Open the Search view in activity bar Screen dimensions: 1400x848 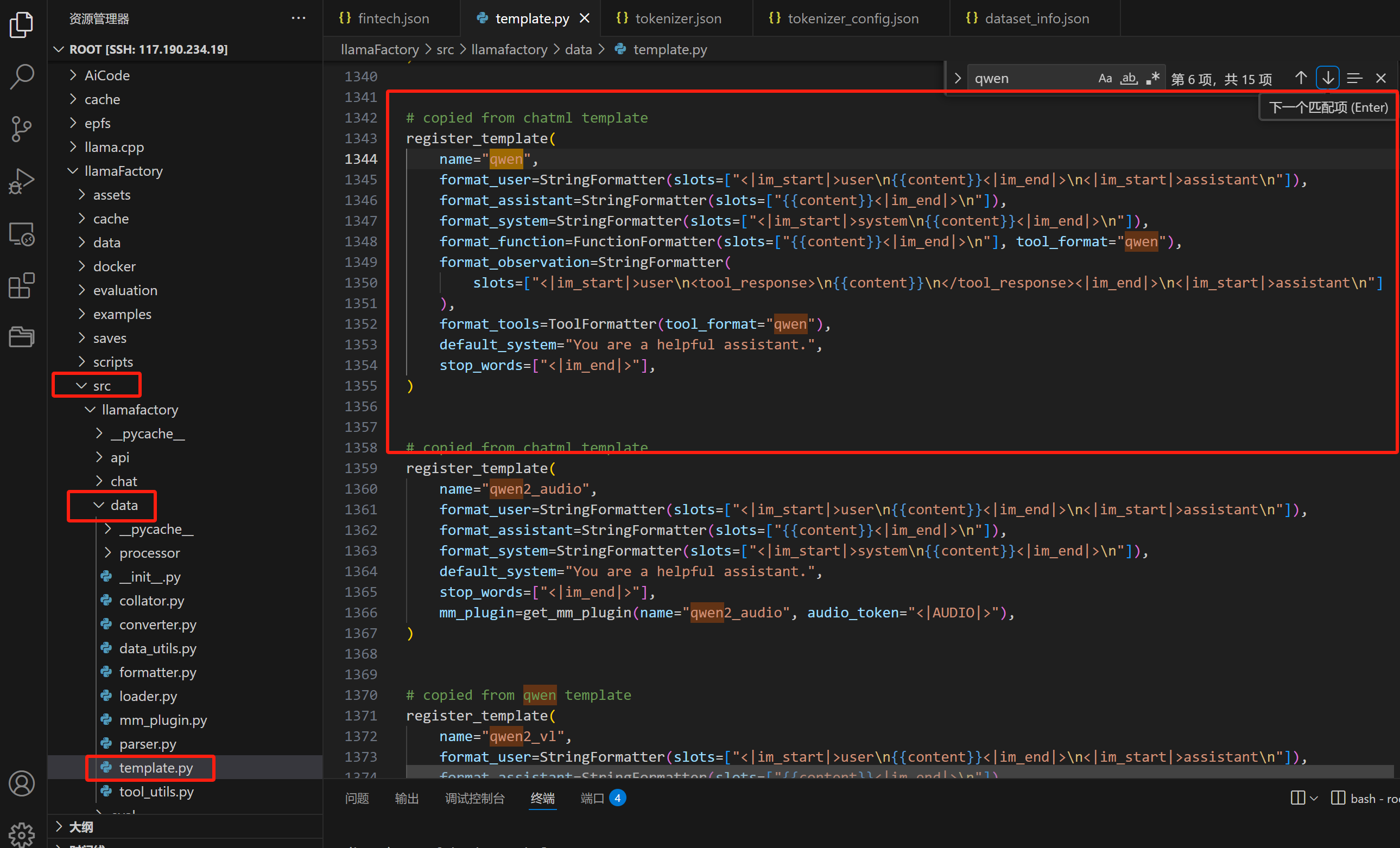pyautogui.click(x=22, y=76)
